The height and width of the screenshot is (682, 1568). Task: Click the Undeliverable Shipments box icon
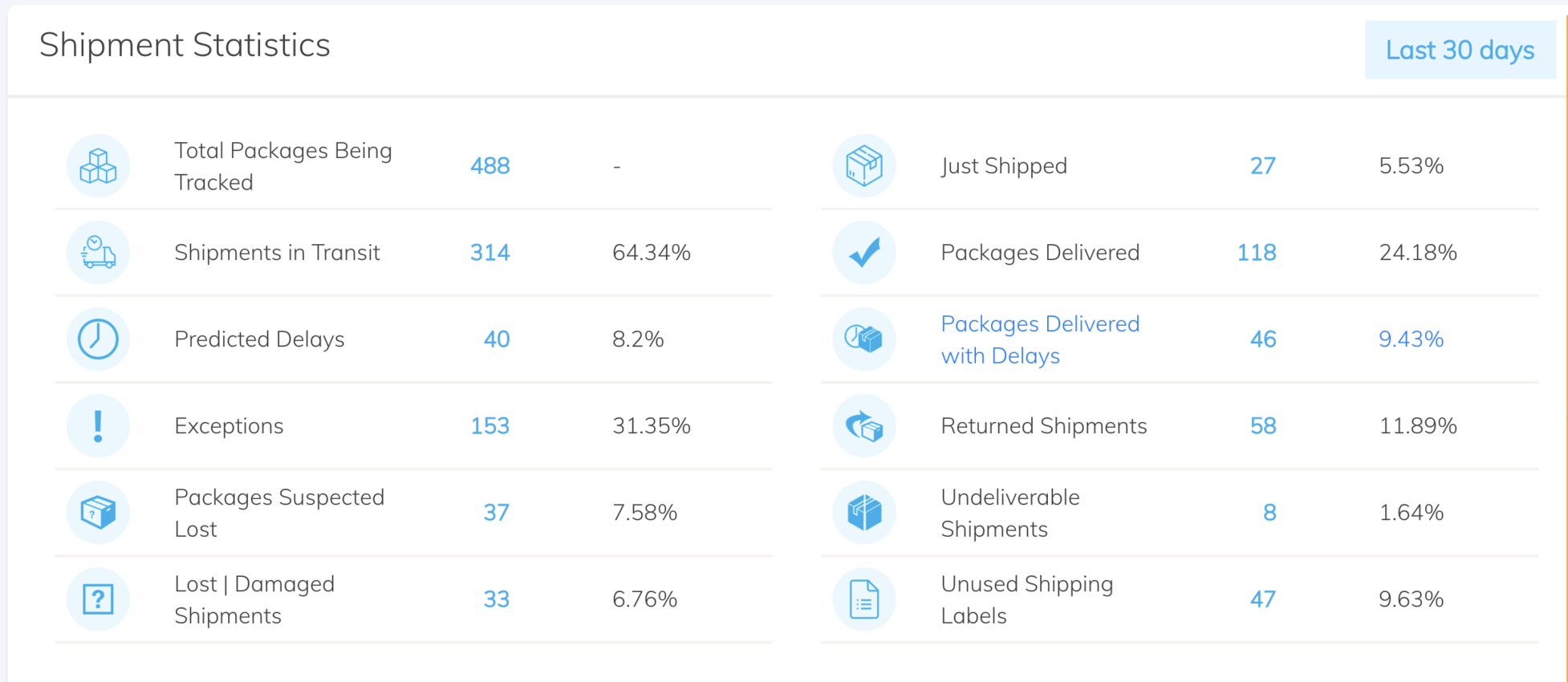point(864,513)
